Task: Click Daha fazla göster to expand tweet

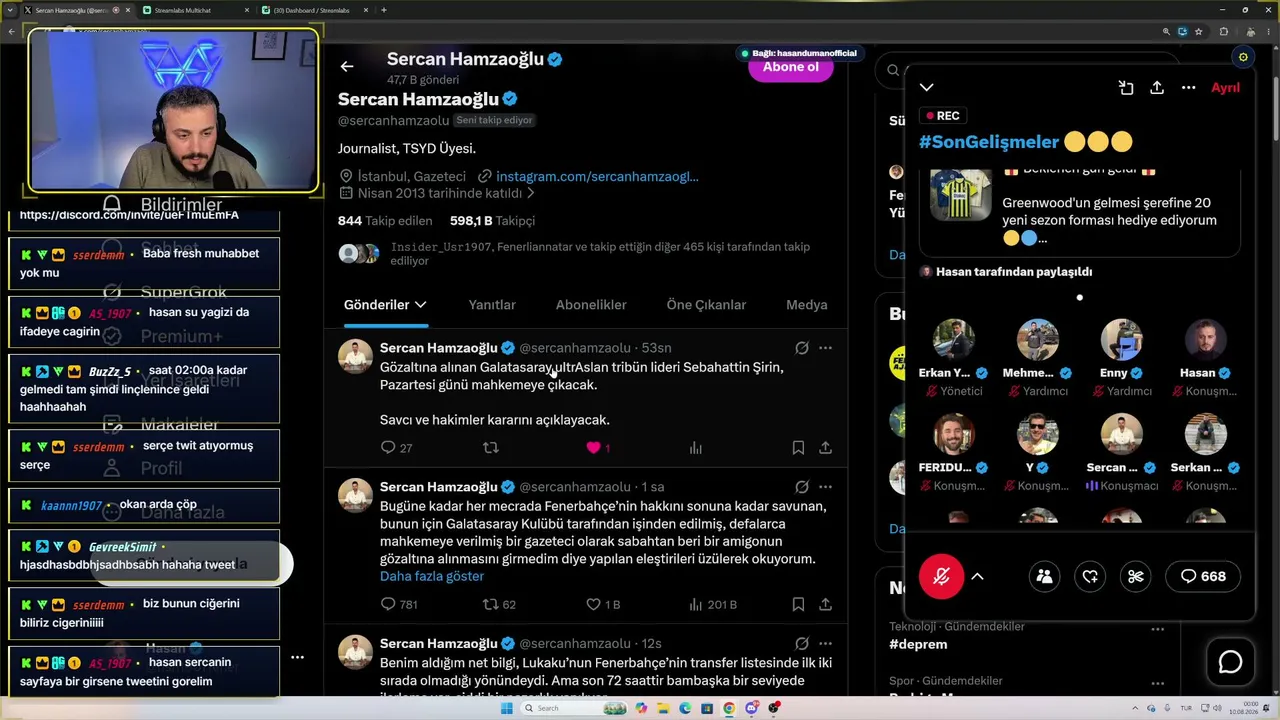Action: point(432,576)
